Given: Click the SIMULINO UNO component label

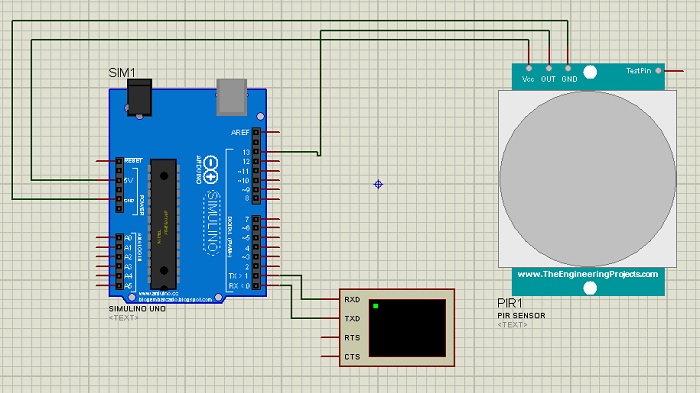Looking at the screenshot, I should click(x=137, y=309).
